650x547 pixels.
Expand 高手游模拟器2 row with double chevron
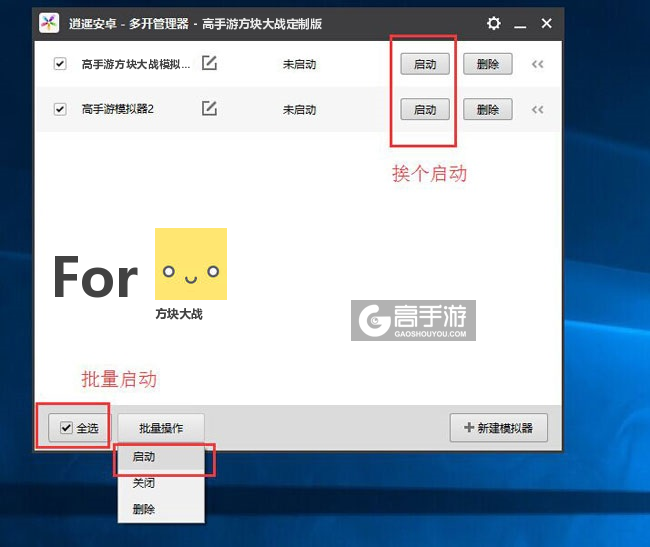(537, 109)
